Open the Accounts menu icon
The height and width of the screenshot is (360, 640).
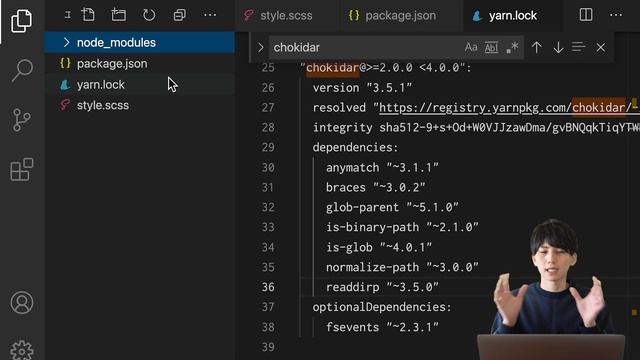[22, 302]
